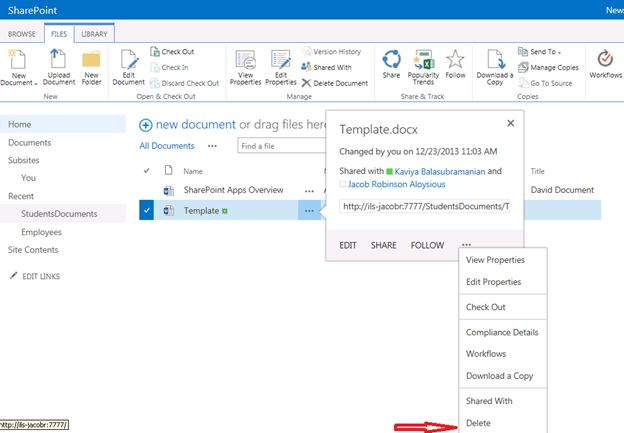
Task: Click the Find a file search box
Action: point(281,146)
